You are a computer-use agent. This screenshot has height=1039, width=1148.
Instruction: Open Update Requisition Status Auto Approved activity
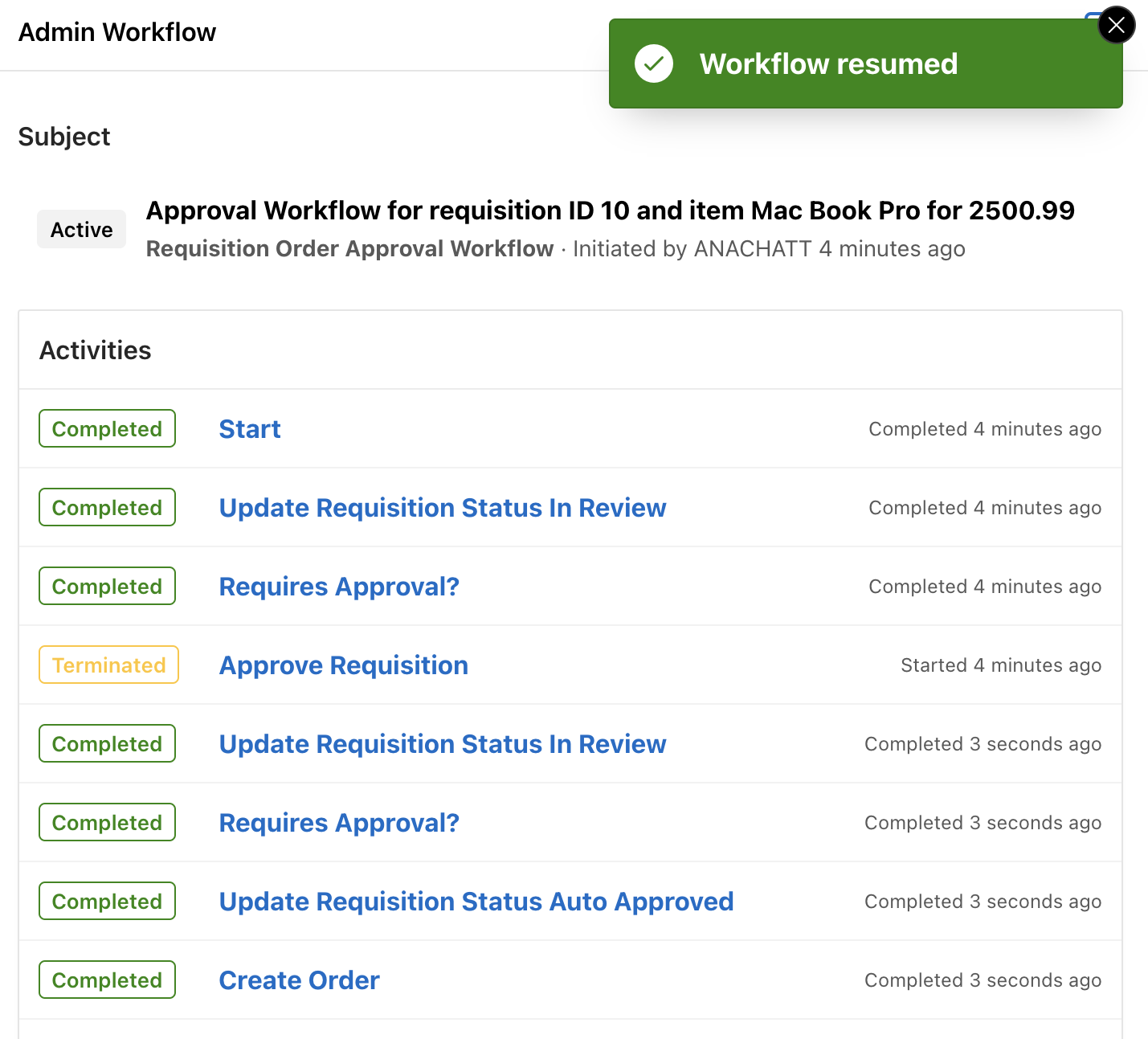pos(476,902)
